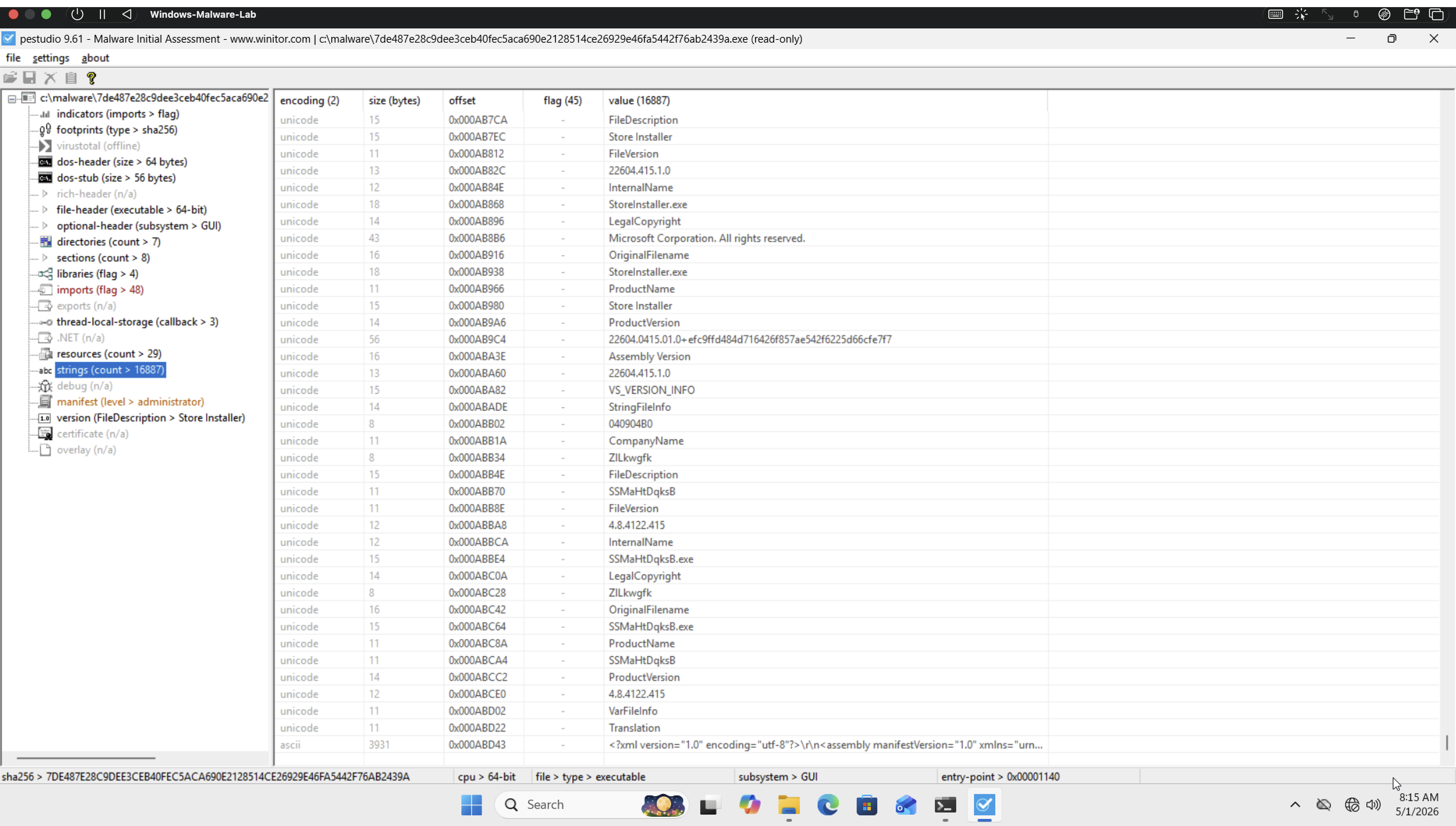The image size is (1456, 826).
Task: Select the debug (n/a) bug icon
Action: coord(45,386)
